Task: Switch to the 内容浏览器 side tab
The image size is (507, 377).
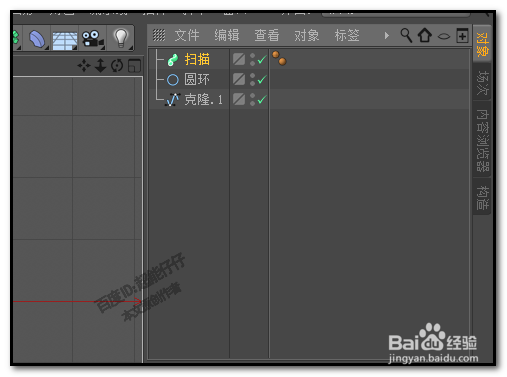Action: click(482, 140)
